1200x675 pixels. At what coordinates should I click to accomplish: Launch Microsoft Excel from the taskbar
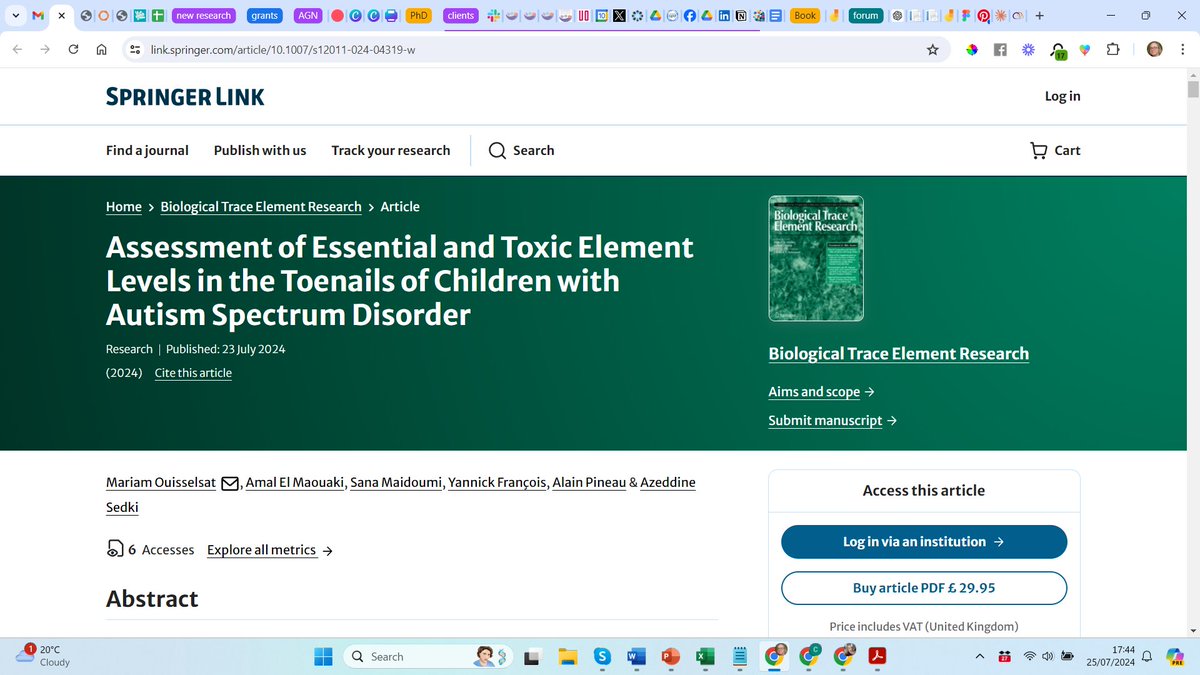[x=704, y=656]
